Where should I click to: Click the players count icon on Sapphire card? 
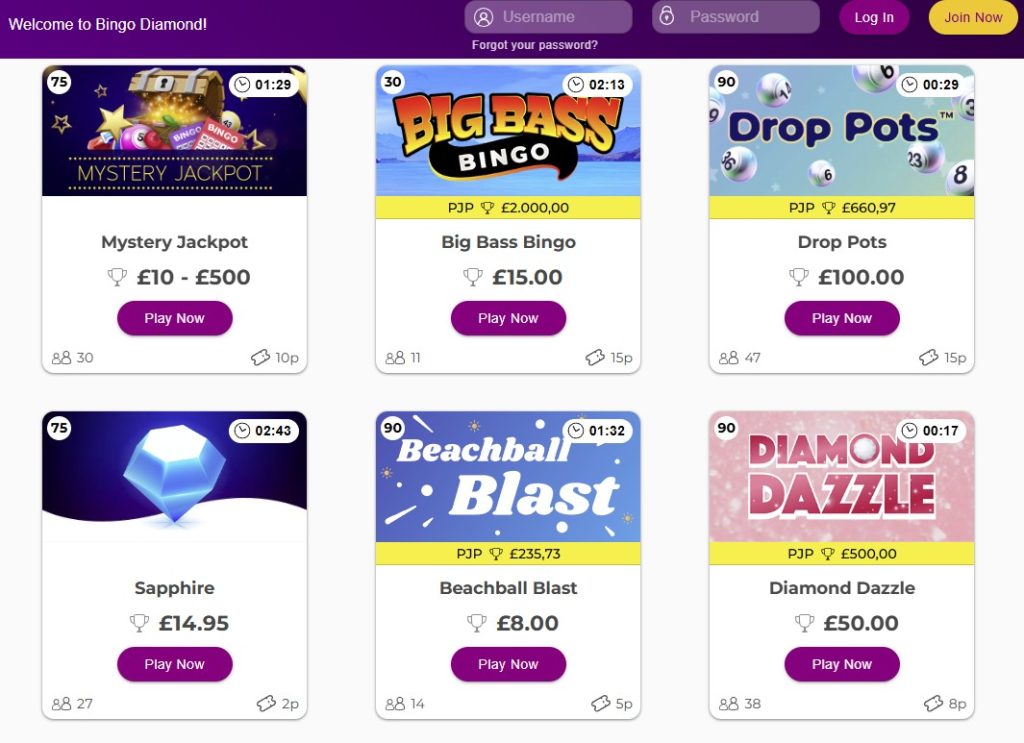pos(63,703)
